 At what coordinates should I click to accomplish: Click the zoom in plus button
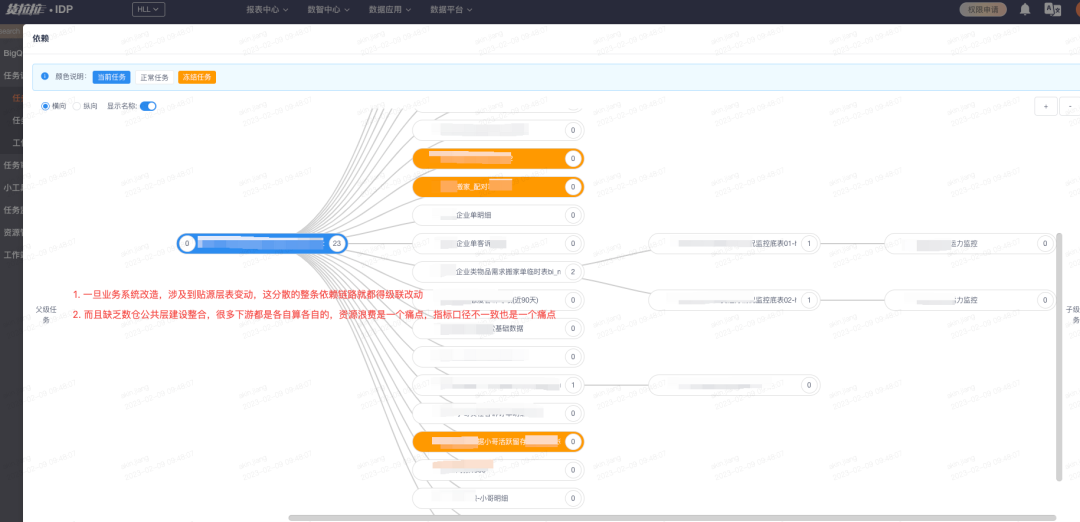pyautogui.click(x=1045, y=106)
